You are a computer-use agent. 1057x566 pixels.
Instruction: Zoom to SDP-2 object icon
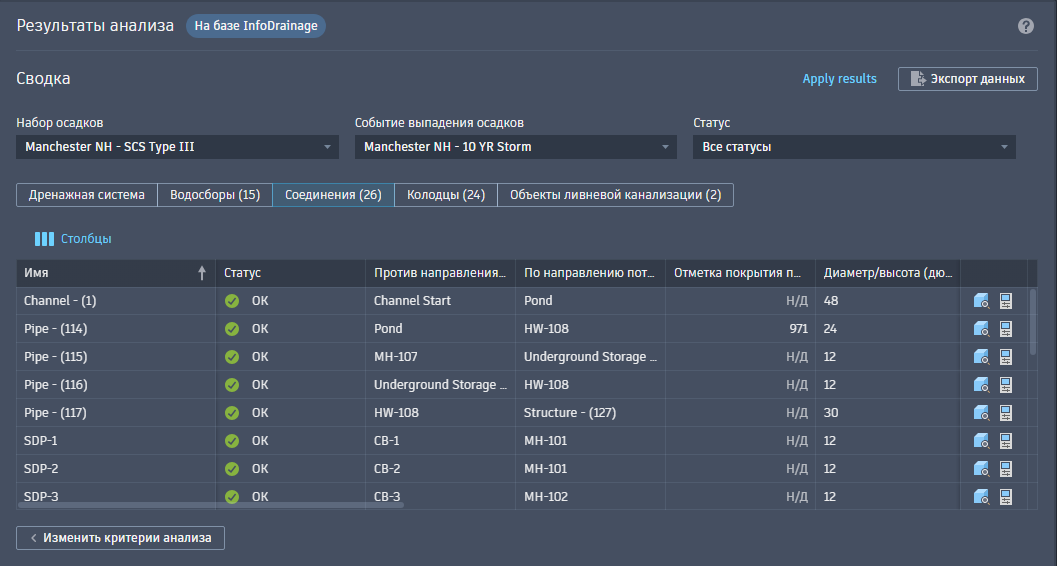981,469
